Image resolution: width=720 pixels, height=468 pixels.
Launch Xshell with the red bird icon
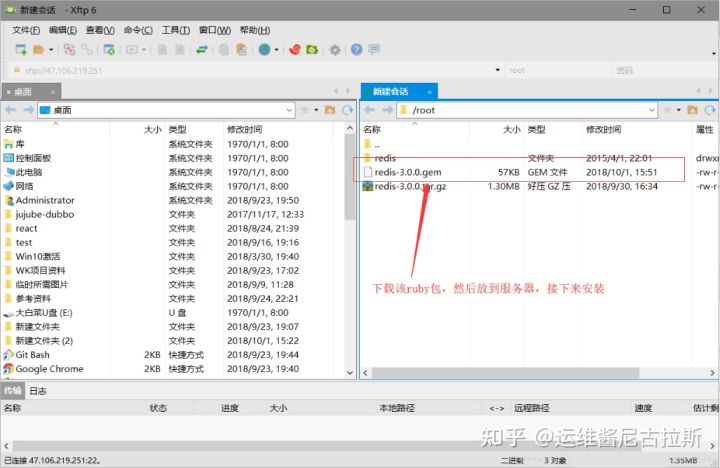tap(295, 50)
